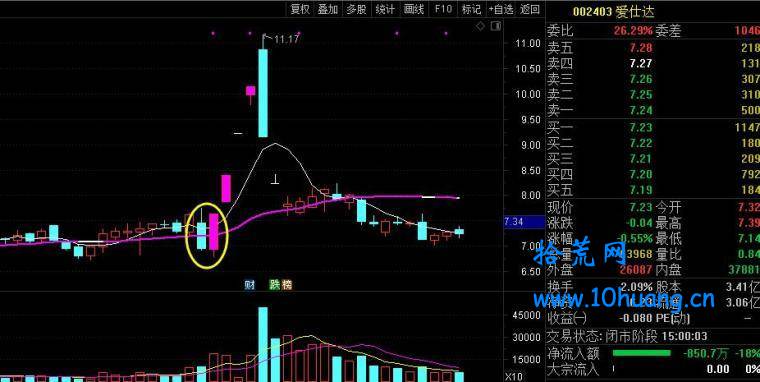This screenshot has width=760, height=382.
Task: Click the X10 volume scale label
Action: [x=514, y=376]
